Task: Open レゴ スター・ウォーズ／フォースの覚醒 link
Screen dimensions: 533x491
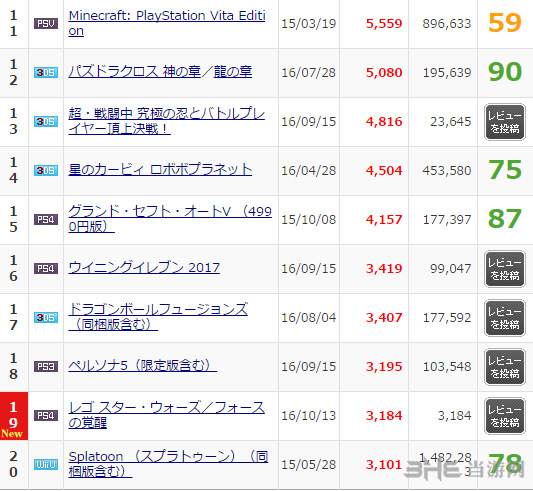Action: coord(167,415)
